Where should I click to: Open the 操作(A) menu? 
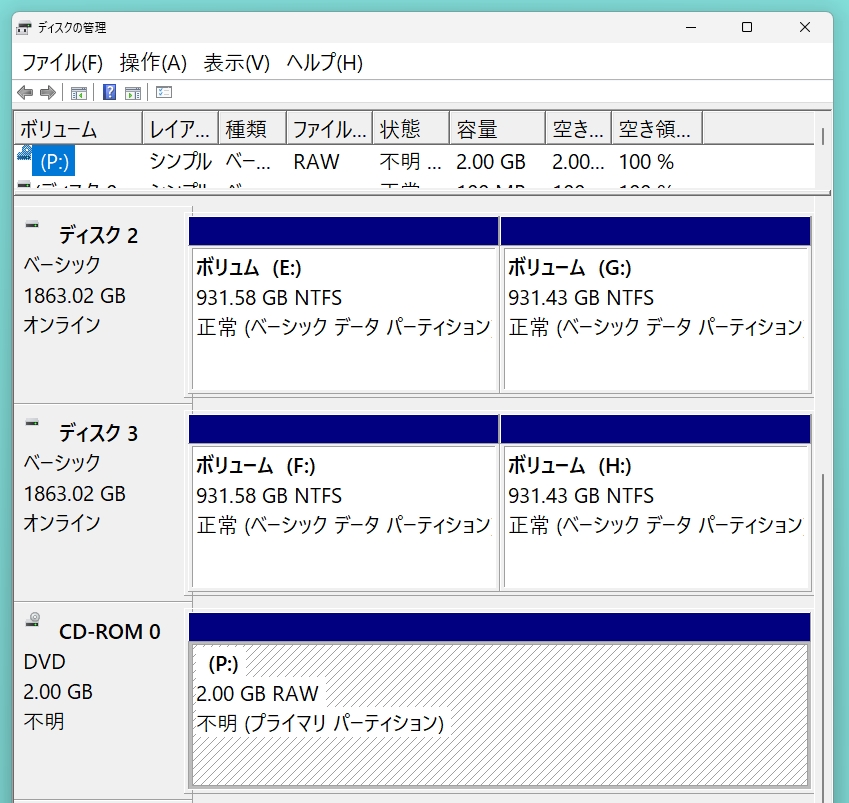coord(153,62)
